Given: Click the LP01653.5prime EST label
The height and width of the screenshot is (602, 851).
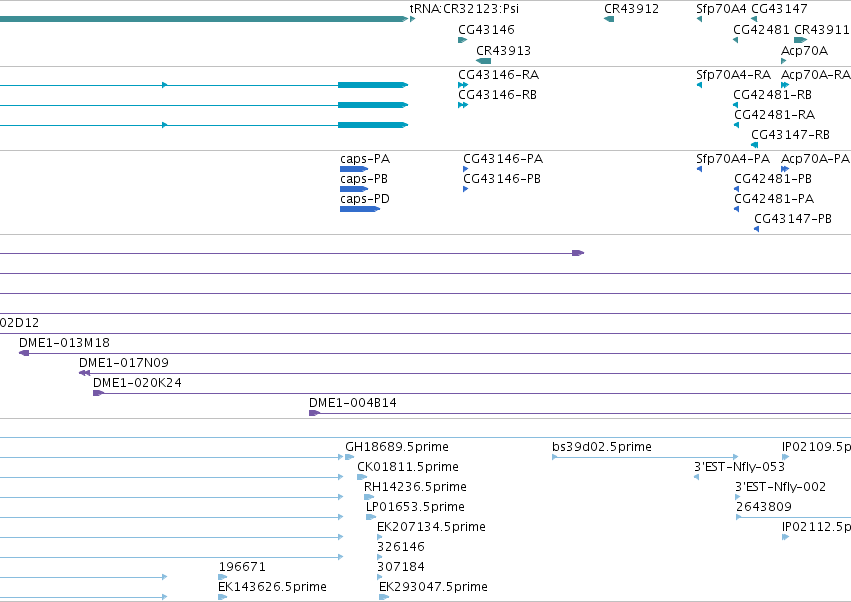Looking at the screenshot, I should pyautogui.click(x=415, y=507).
